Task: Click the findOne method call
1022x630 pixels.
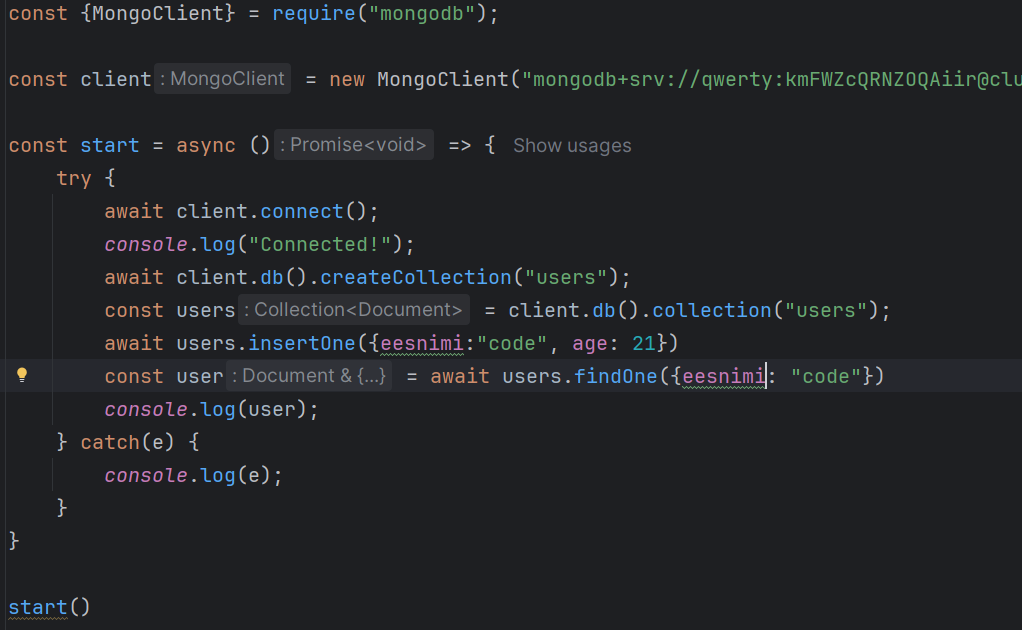Action: [x=615, y=376]
